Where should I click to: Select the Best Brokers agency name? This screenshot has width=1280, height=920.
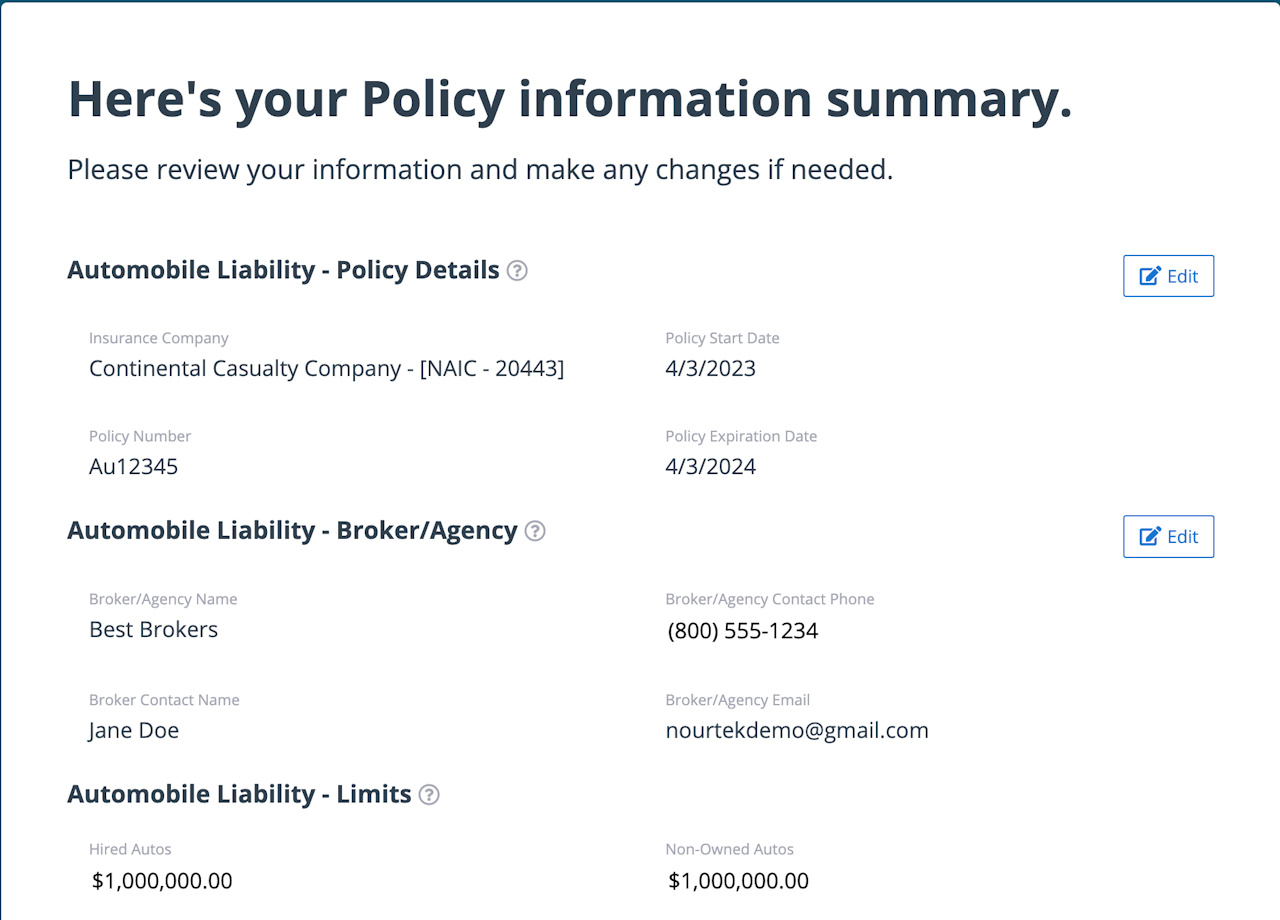[154, 630]
